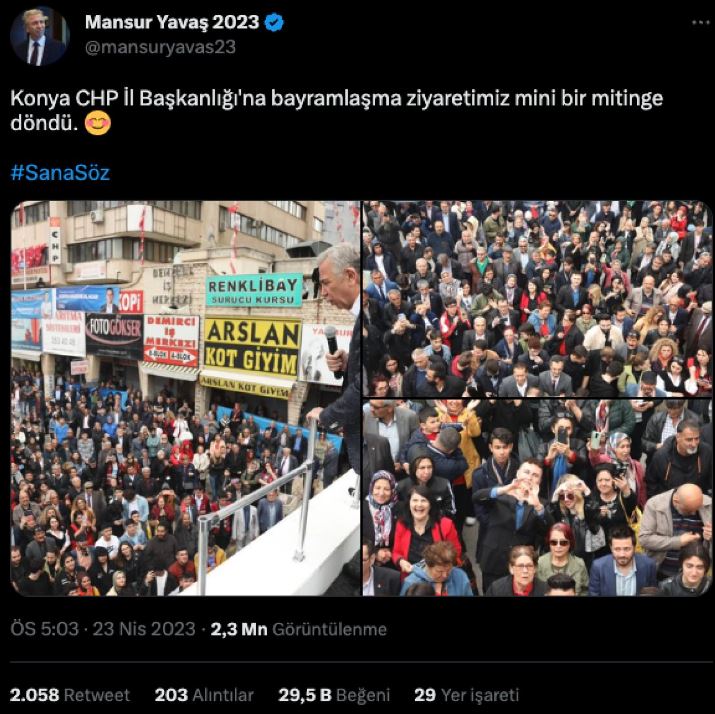Open the #SanaSöz hashtag link
The height and width of the screenshot is (714, 715).
[60, 173]
